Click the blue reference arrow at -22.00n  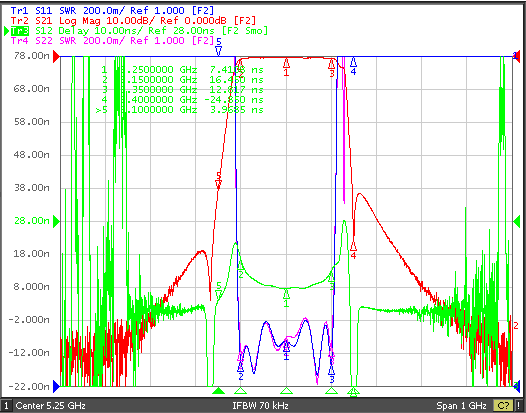pos(57,386)
